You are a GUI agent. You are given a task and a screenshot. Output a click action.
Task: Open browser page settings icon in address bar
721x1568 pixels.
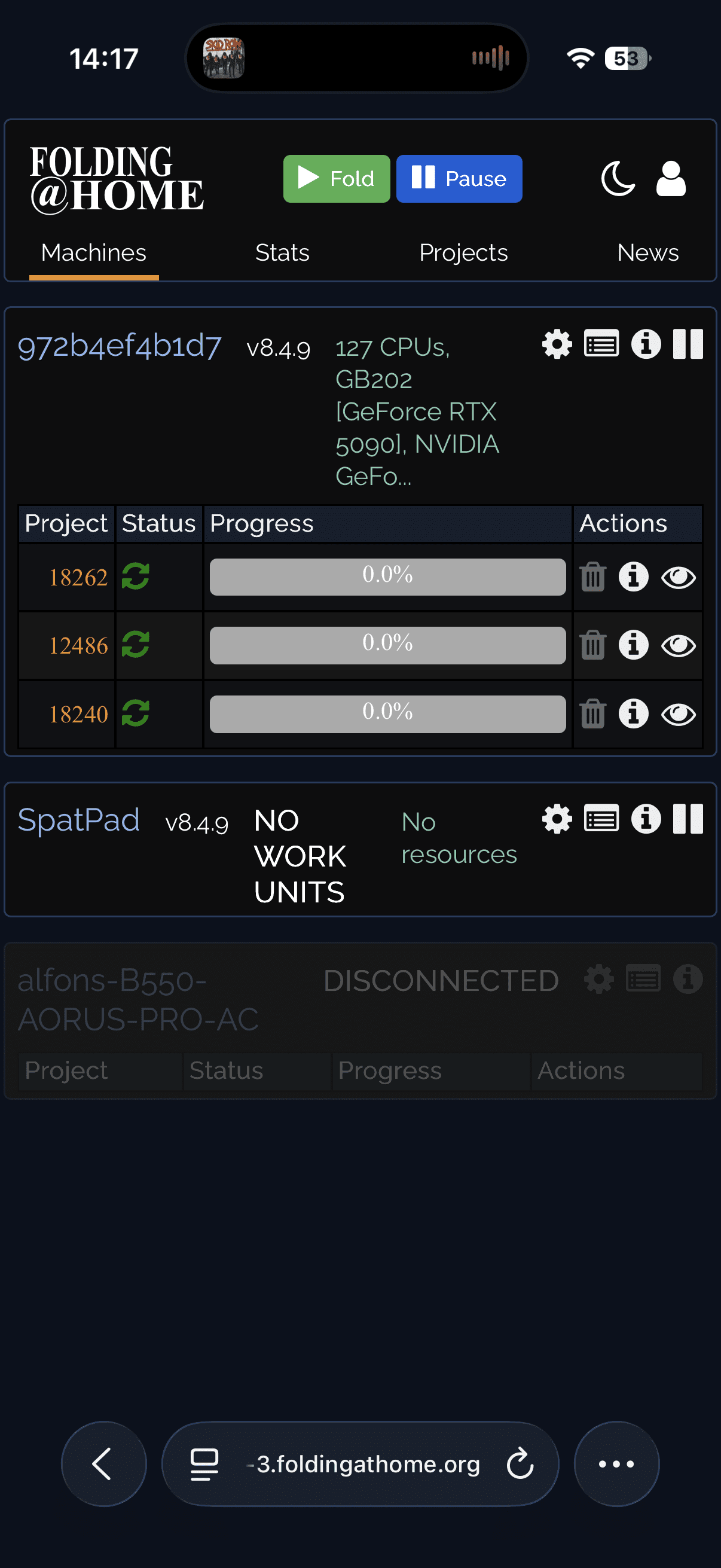tap(204, 1464)
